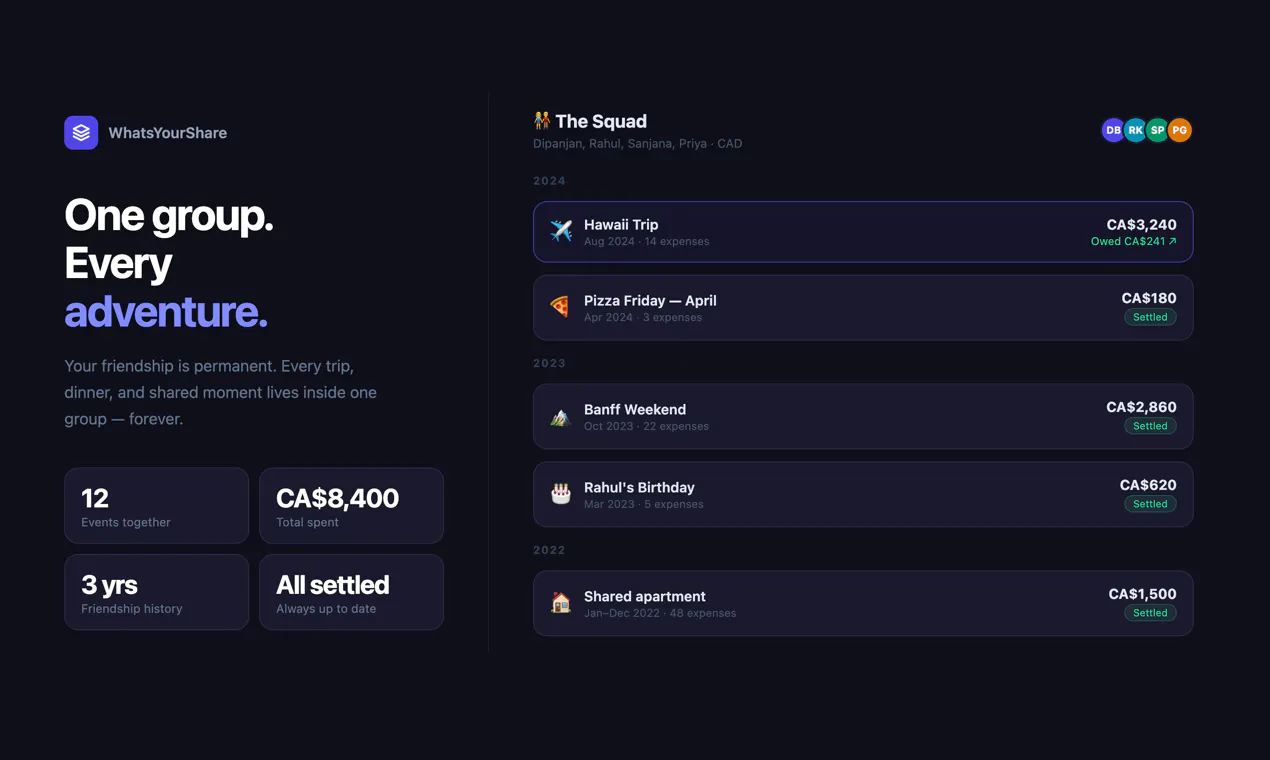Click the mountain icon for Banff Weekend
The height and width of the screenshot is (760, 1270).
561,416
